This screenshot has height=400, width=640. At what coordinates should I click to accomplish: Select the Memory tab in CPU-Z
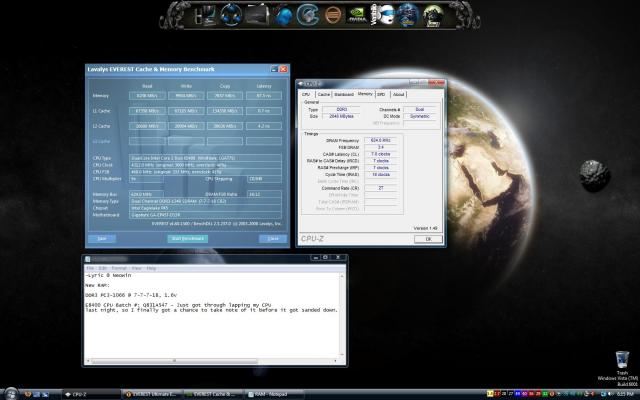tap(365, 94)
